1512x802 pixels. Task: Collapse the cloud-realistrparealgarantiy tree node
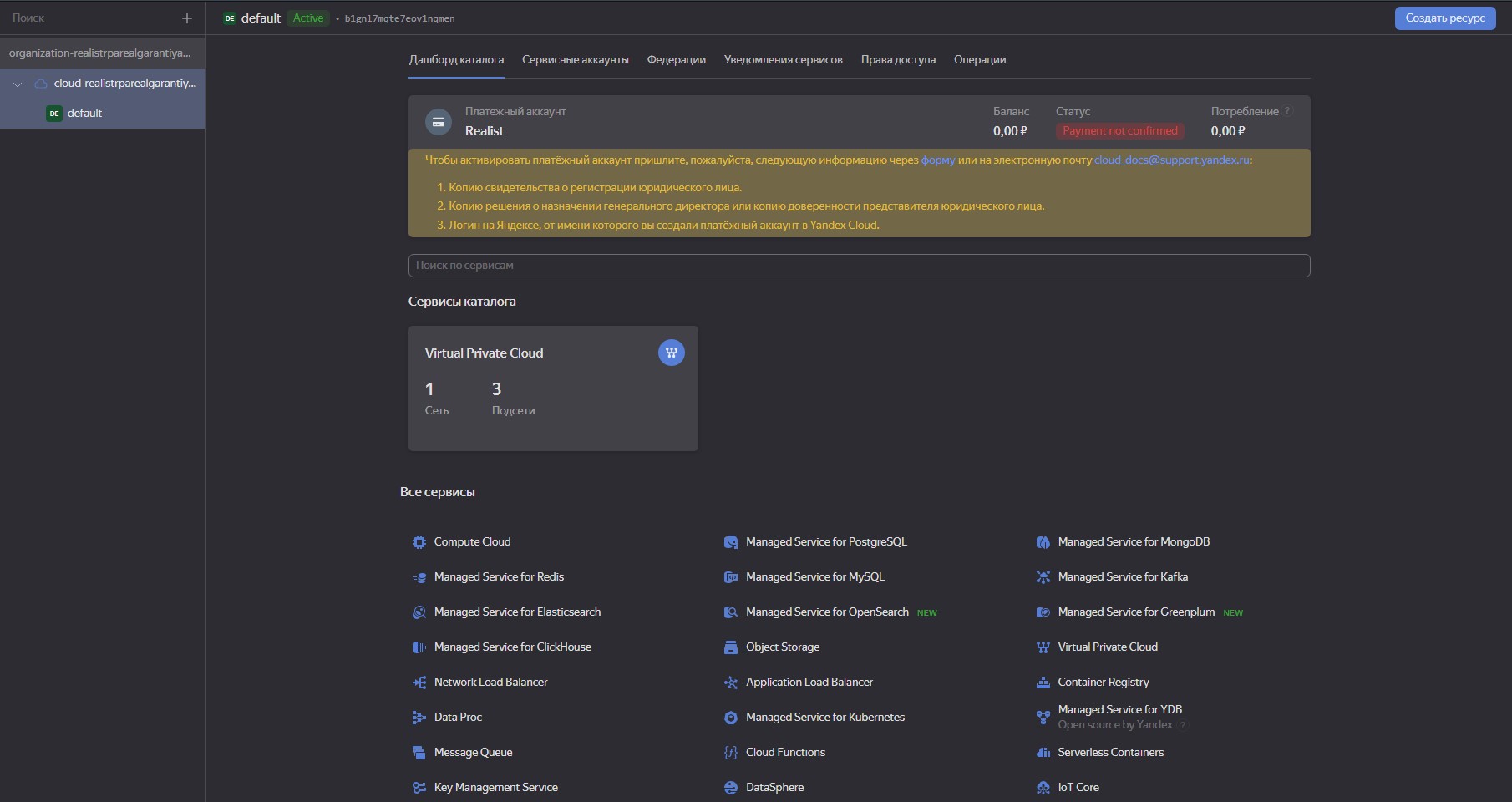click(18, 84)
